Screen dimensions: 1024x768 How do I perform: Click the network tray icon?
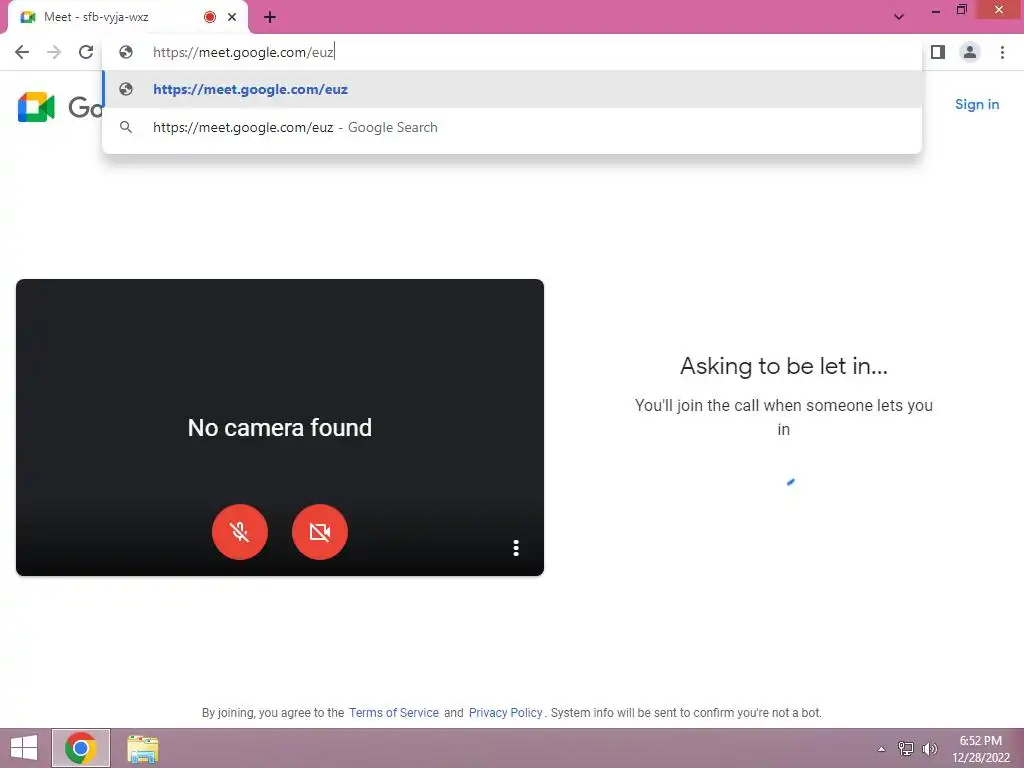coord(905,748)
